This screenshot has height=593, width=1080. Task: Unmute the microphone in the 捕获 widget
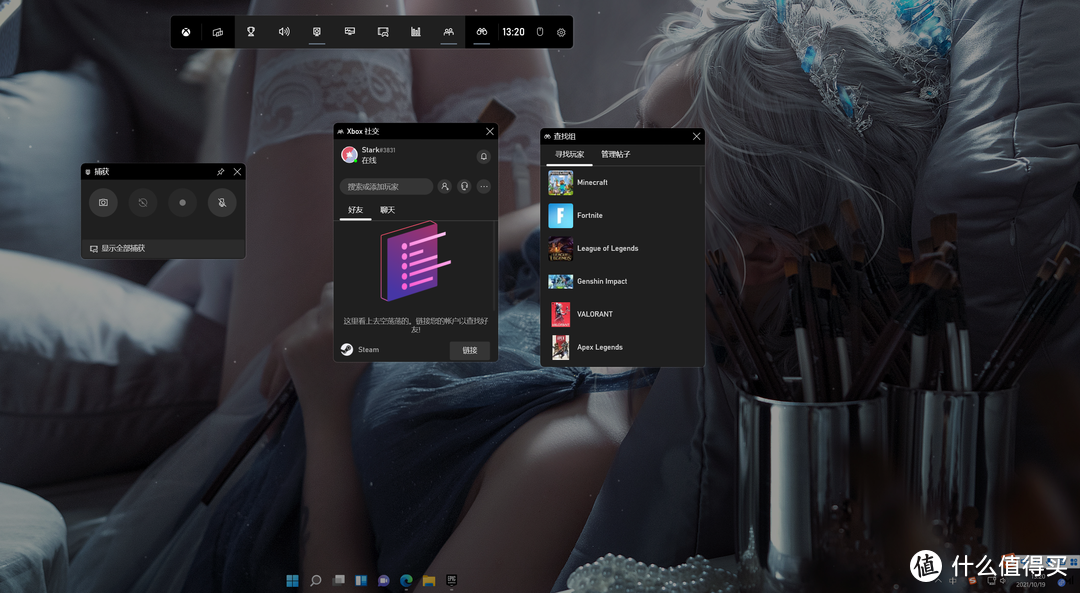click(222, 203)
